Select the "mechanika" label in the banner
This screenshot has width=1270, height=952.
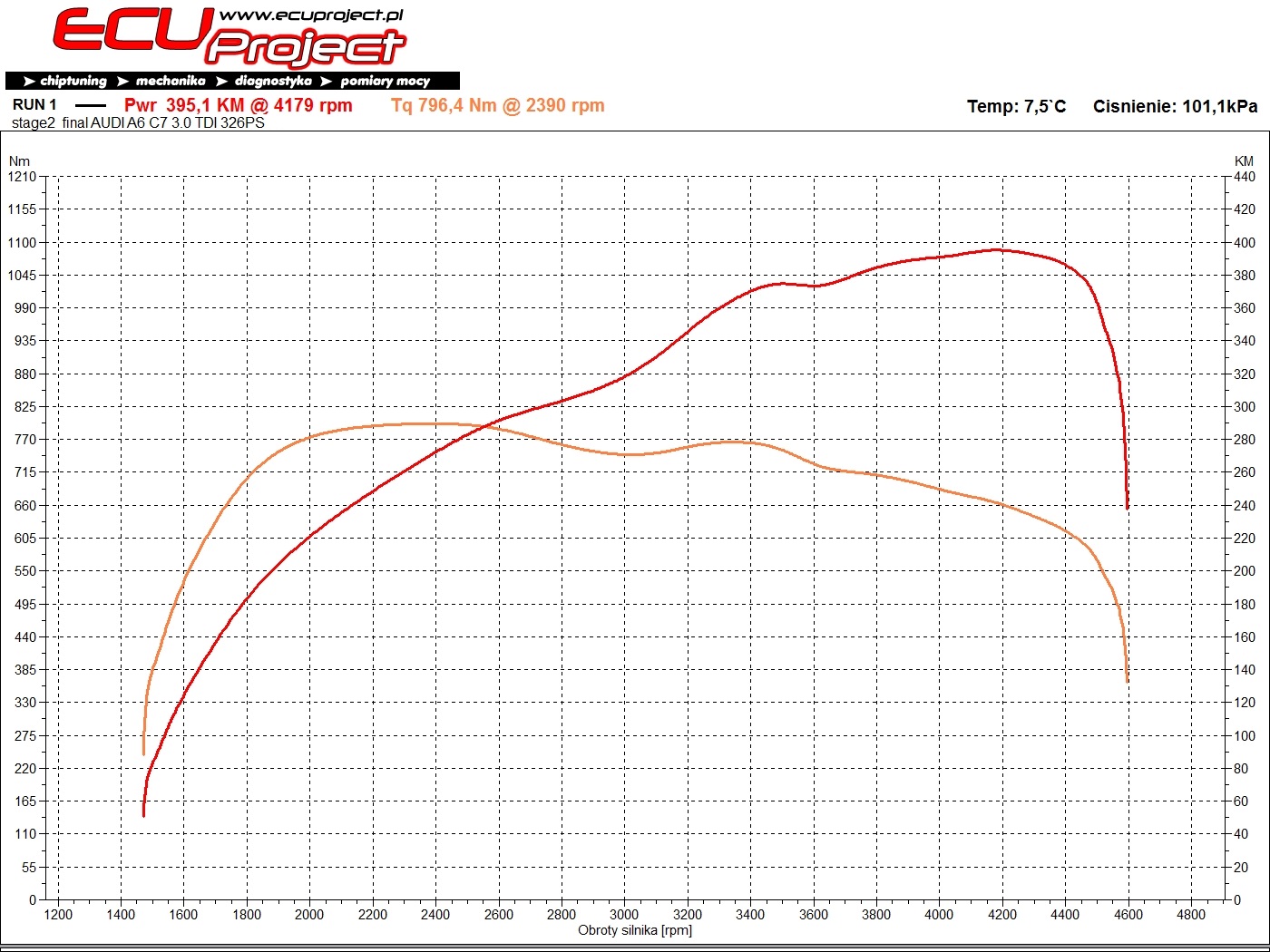[x=171, y=81]
